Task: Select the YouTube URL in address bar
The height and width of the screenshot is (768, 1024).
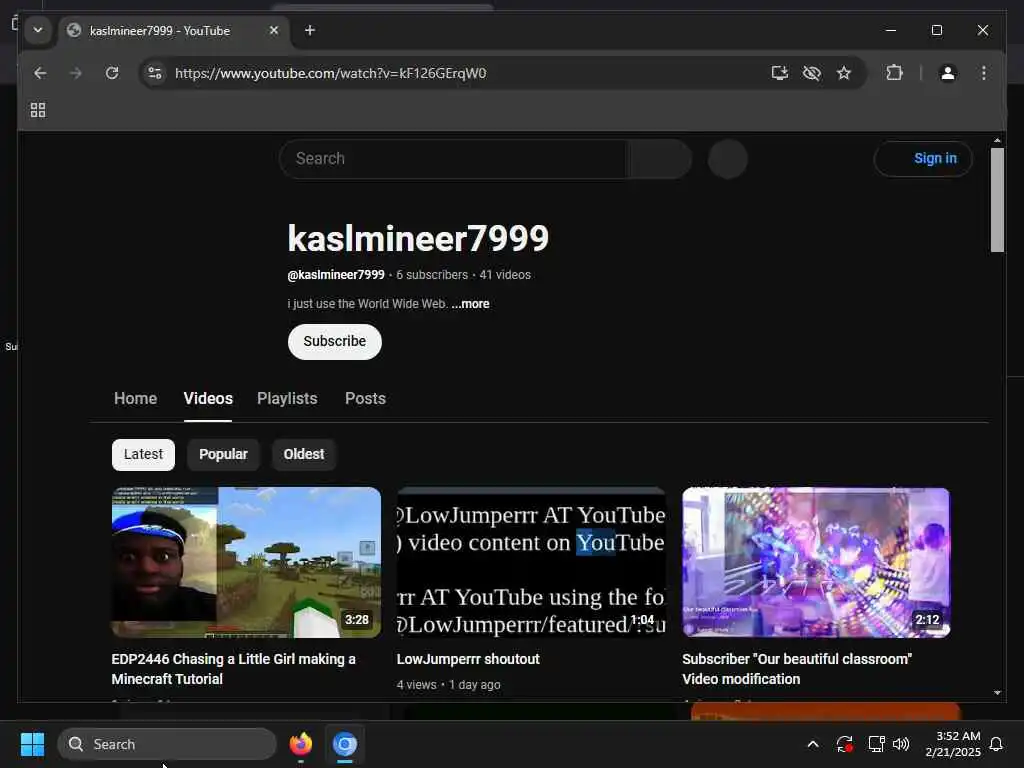Action: 330,73
